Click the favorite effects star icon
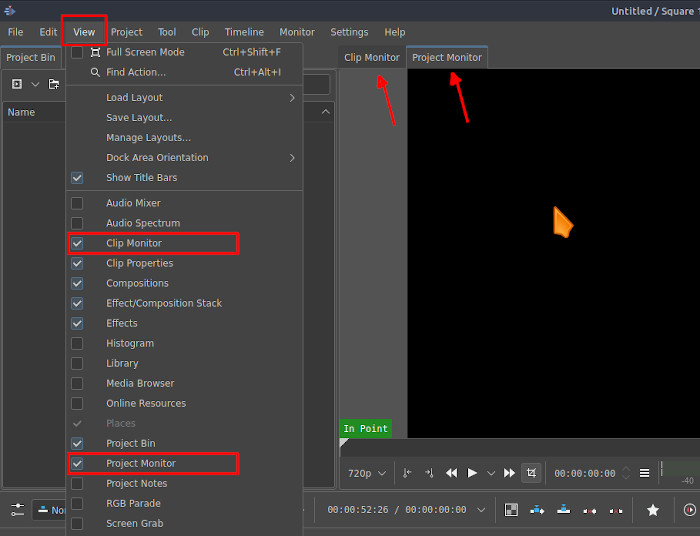 click(x=653, y=510)
